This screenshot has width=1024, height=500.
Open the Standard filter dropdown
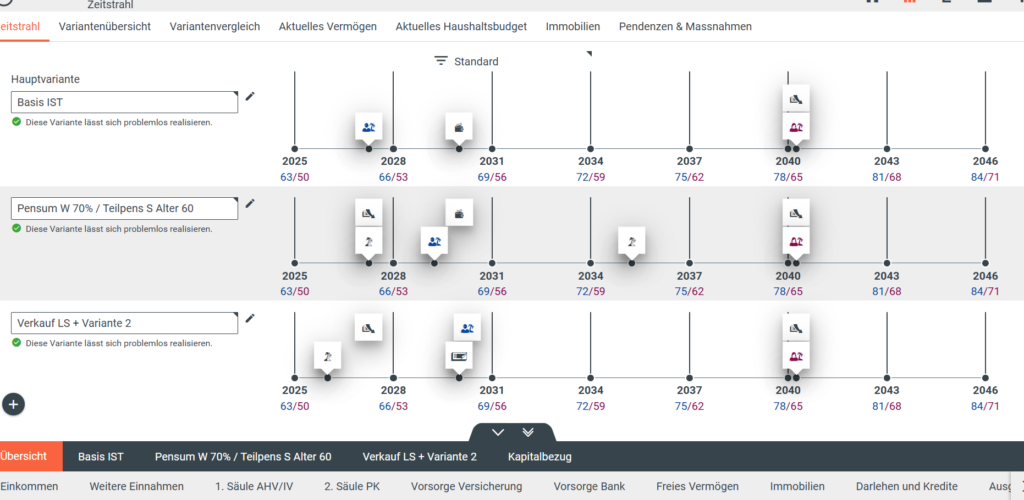(466, 61)
